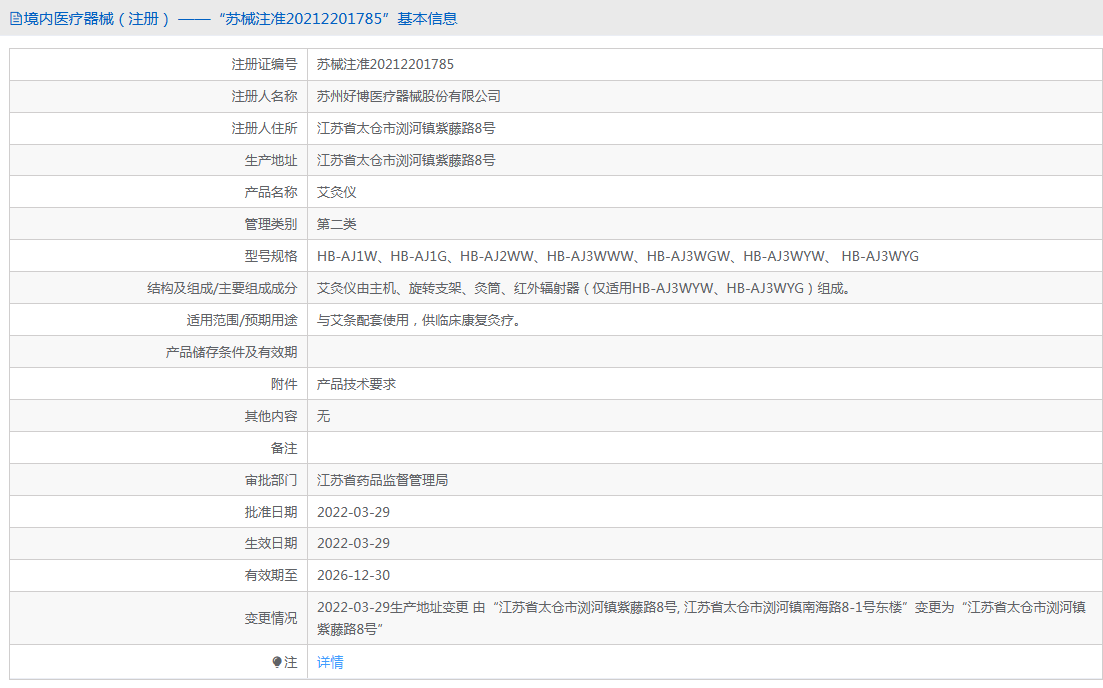The width and height of the screenshot is (1103, 688).
Task: Click approval department 江苏省药品监督管理局
Action: click(382, 480)
